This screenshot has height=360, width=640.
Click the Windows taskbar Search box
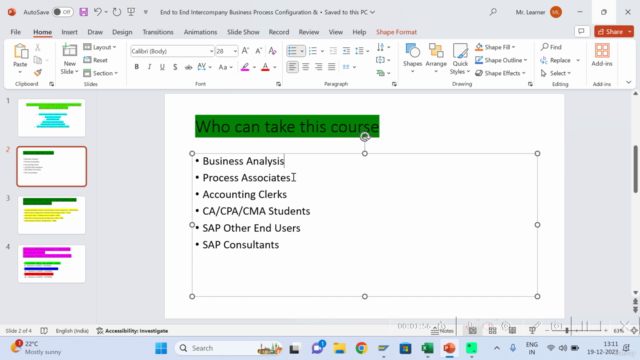pyautogui.click(x=229, y=348)
